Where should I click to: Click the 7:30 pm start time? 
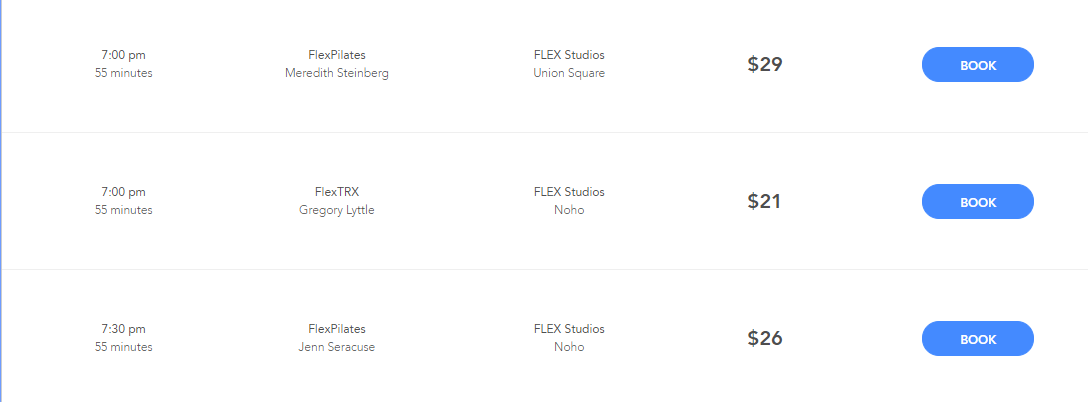click(124, 329)
